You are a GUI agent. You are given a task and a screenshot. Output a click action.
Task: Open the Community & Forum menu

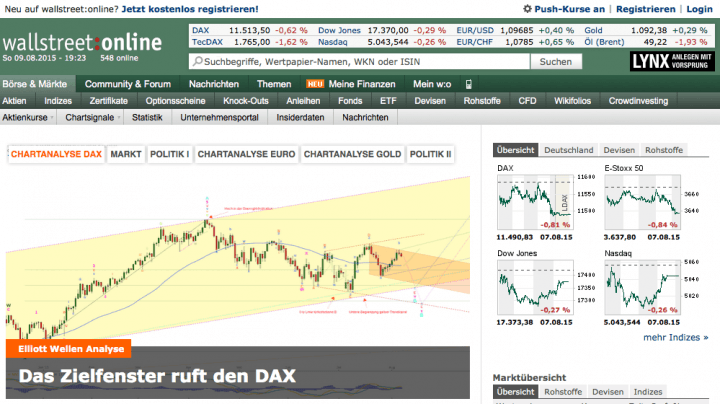128,84
